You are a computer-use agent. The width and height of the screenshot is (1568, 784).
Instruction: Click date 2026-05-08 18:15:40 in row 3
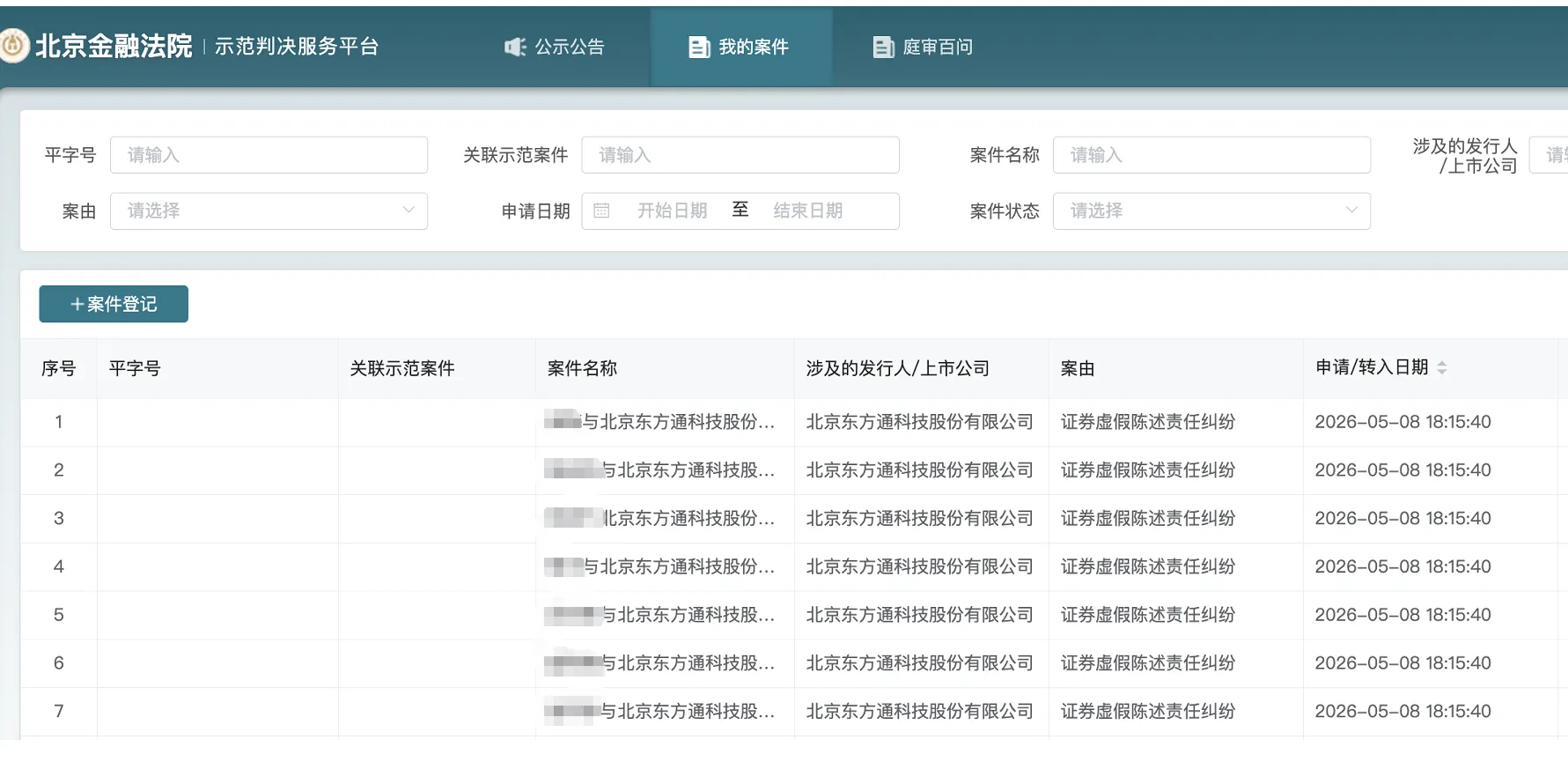pos(1403,518)
